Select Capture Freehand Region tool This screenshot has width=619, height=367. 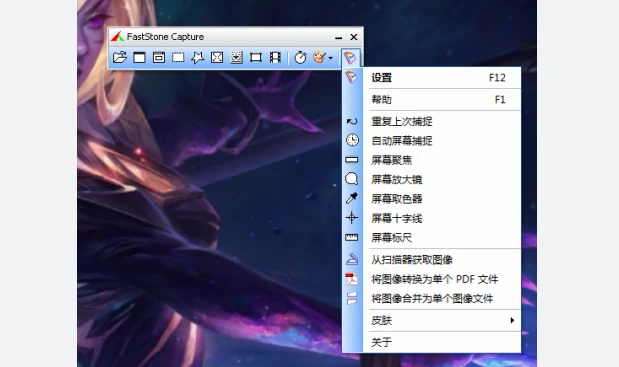click(197, 58)
